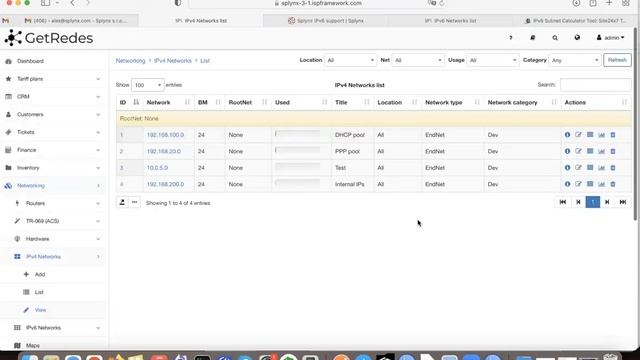640x360 pixels.
Task: Open network link 192.168.100.0
Action: click(x=165, y=135)
